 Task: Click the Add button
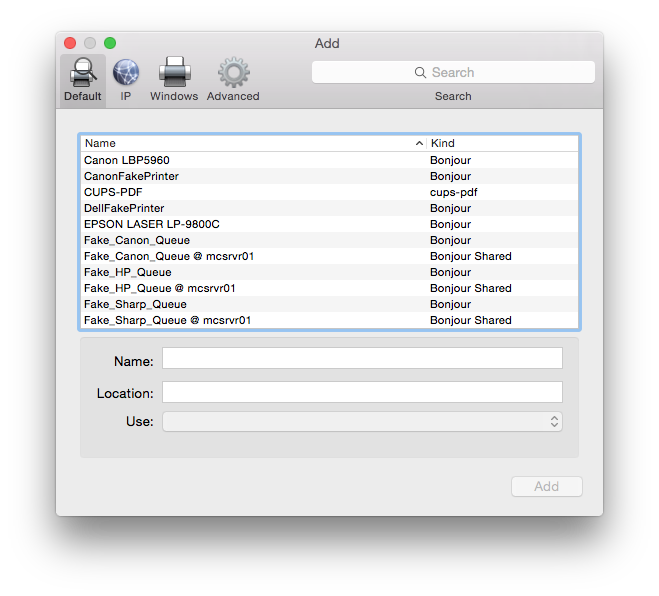(x=546, y=486)
